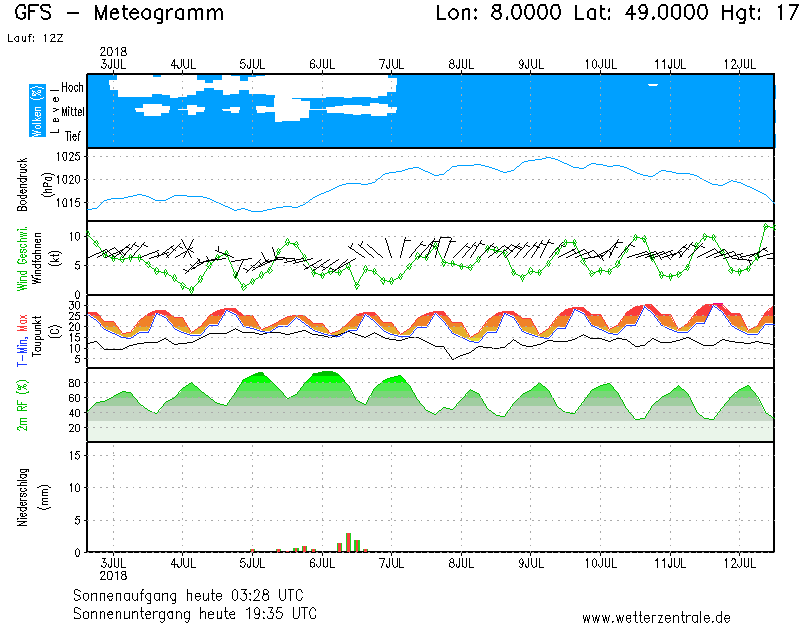The width and height of the screenshot is (800, 625).
Task: Click the Tief cloud level label
Action: click(73, 135)
